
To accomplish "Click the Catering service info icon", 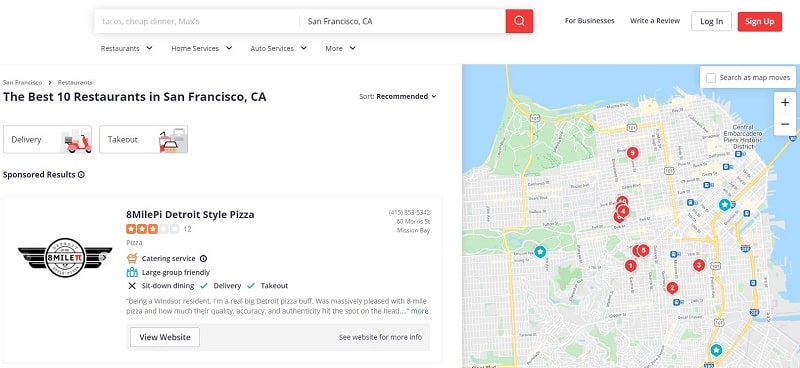I will point(204,259).
